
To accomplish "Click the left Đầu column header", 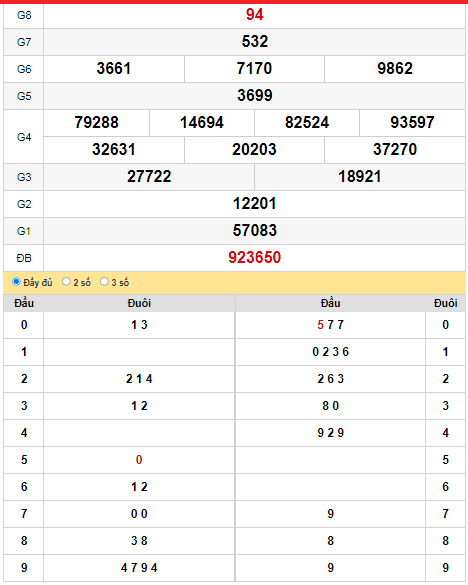I will pyautogui.click(x=24, y=303).
